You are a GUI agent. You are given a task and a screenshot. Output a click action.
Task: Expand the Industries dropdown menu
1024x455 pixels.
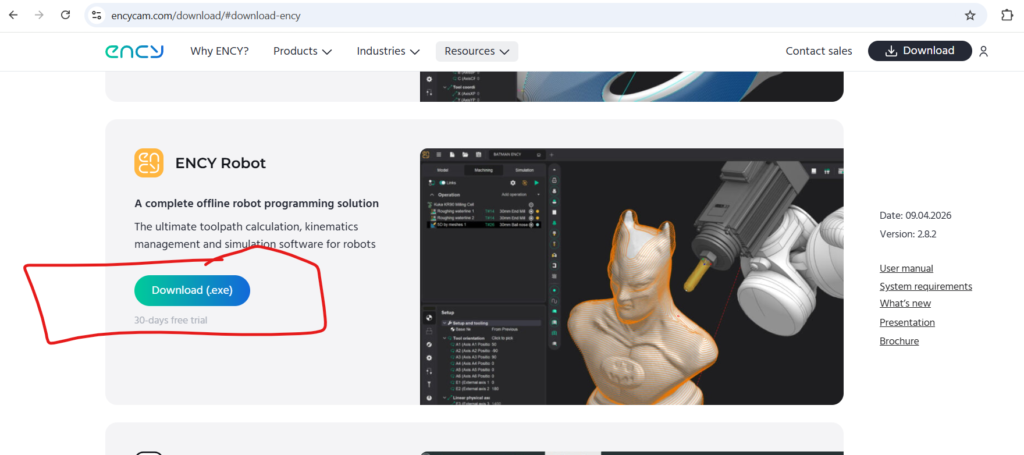click(x=387, y=51)
